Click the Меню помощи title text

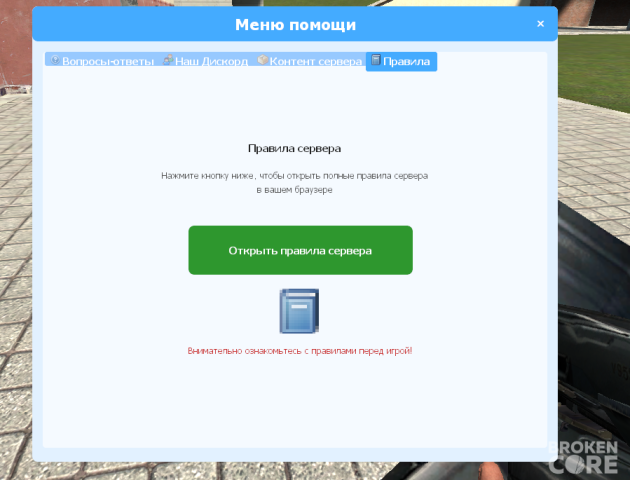click(295, 25)
